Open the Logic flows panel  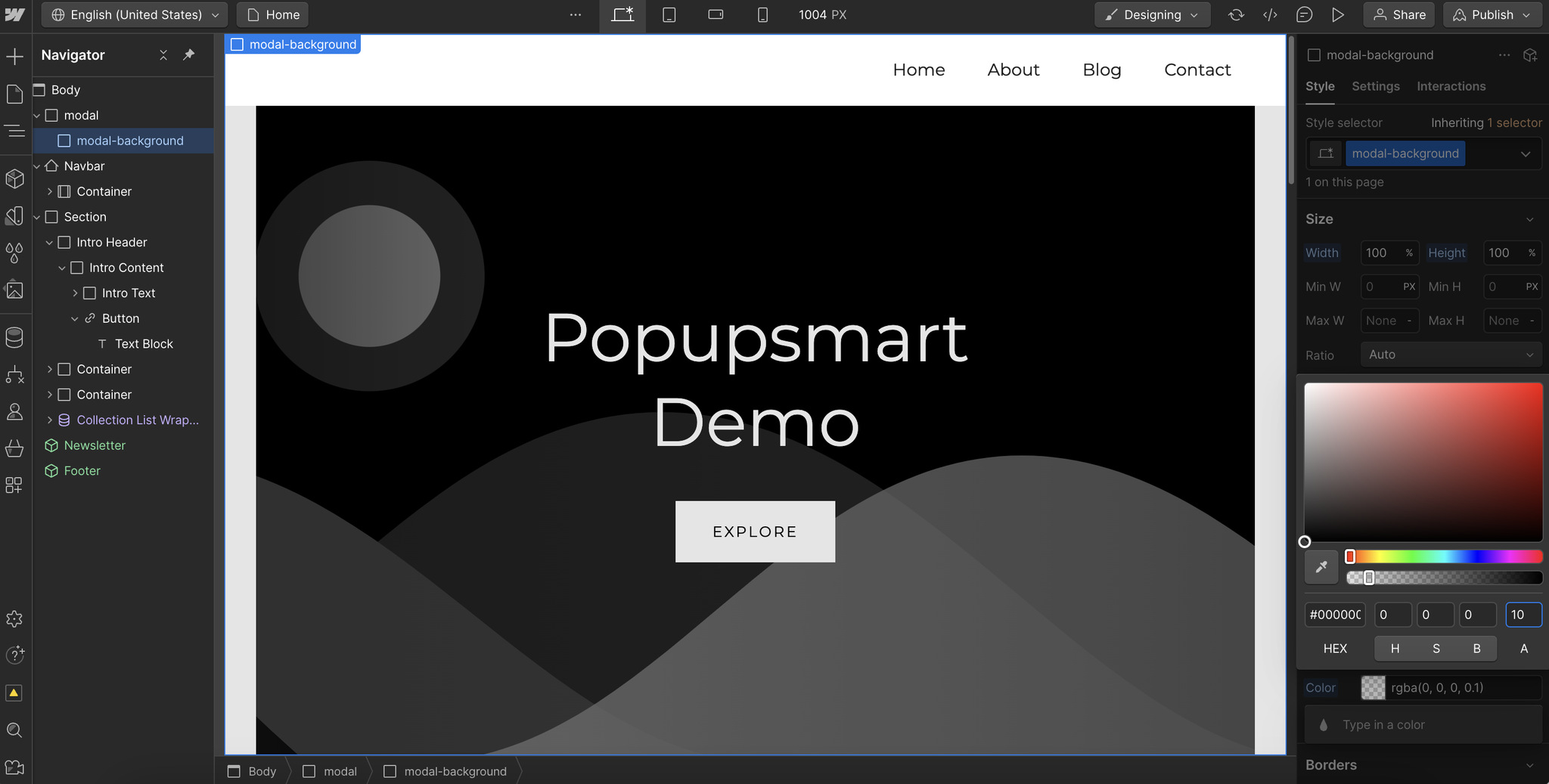pos(15,374)
